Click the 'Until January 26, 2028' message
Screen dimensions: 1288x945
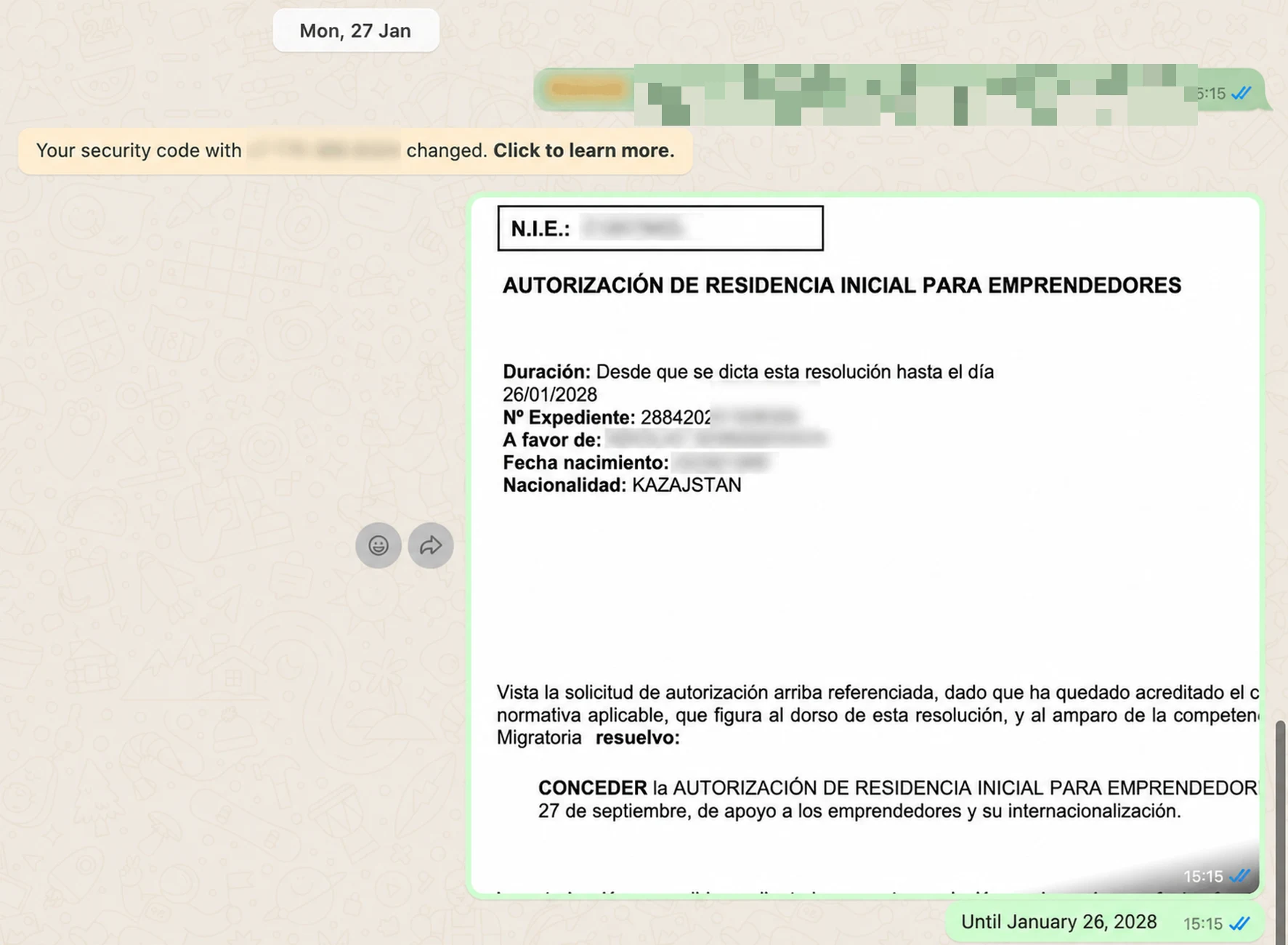1106,922
